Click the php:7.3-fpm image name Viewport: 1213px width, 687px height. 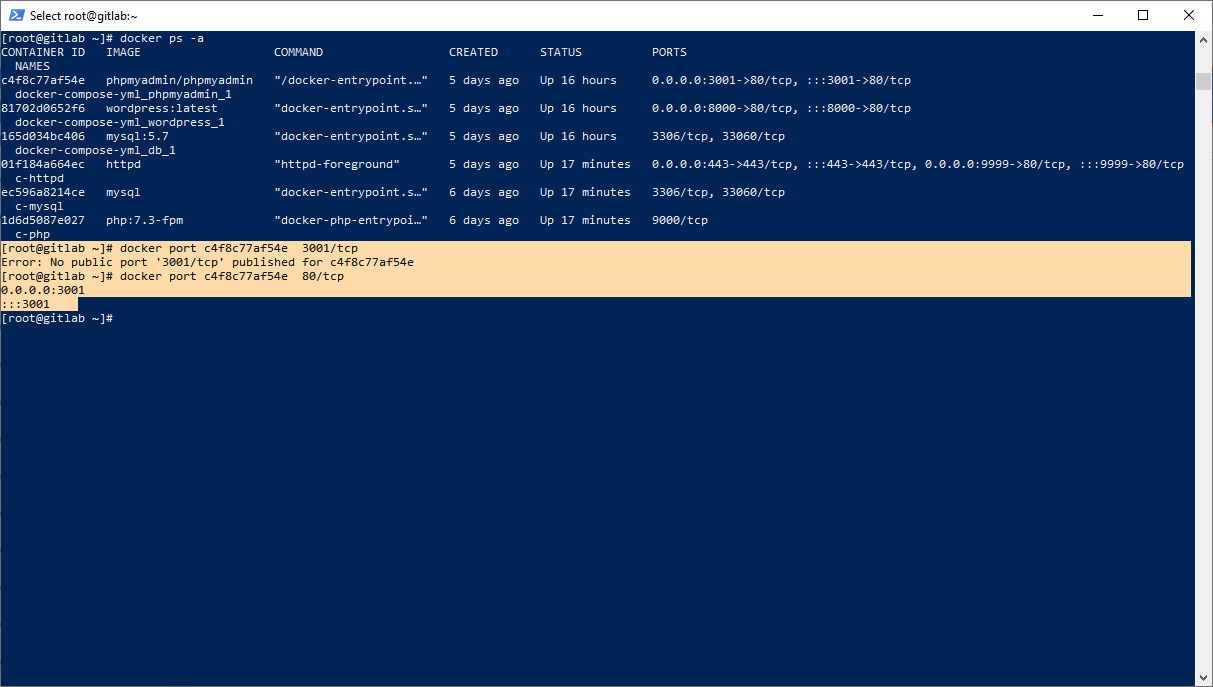pos(144,220)
